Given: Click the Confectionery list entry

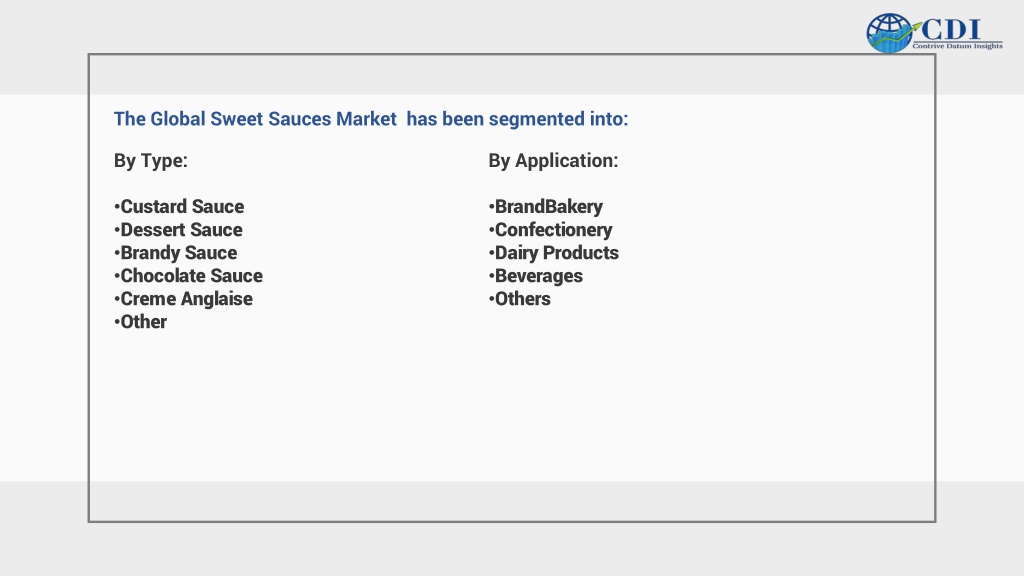Looking at the screenshot, I should 551,230.
